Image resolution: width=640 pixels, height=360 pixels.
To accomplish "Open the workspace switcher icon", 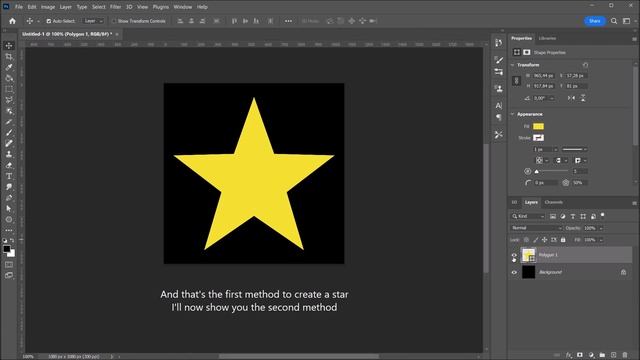I will (x=627, y=21).
